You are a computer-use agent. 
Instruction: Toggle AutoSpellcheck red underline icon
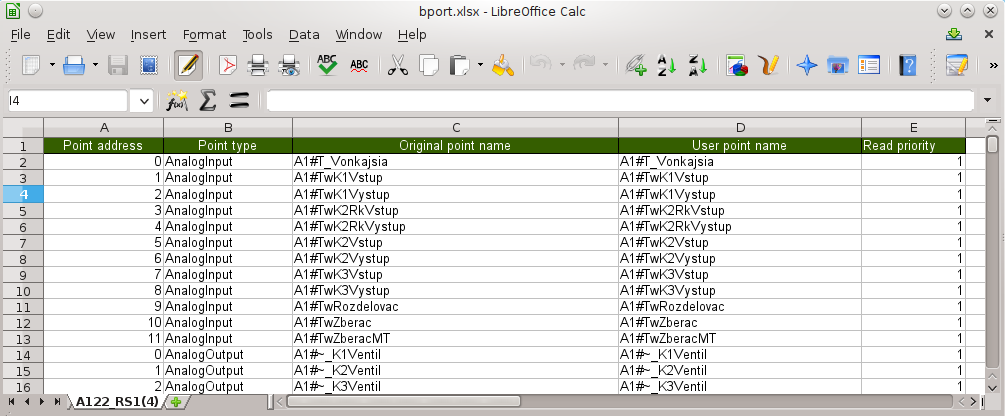coord(359,66)
